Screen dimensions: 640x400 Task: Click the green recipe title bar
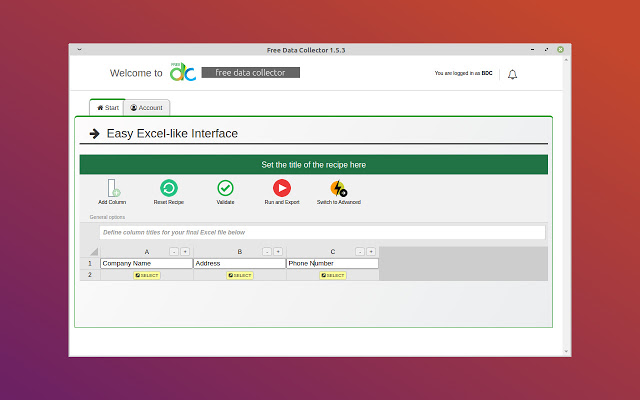pyautogui.click(x=313, y=165)
